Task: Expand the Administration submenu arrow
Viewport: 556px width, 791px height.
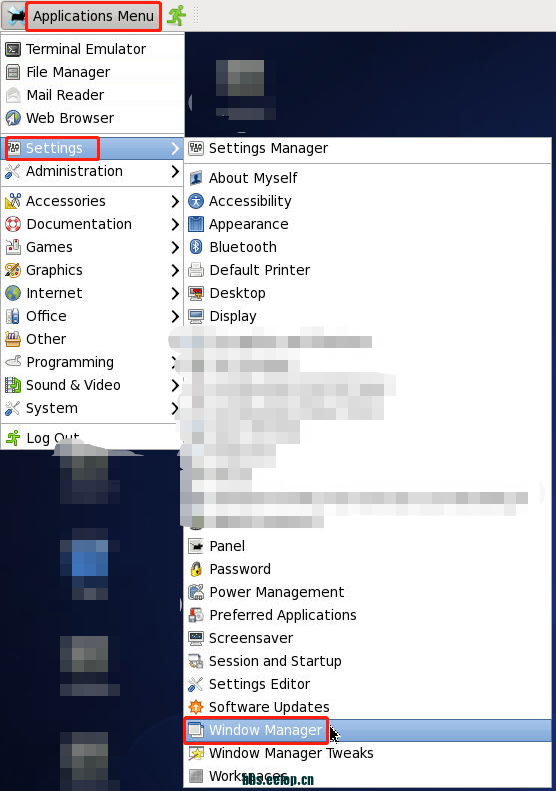Action: click(175, 171)
